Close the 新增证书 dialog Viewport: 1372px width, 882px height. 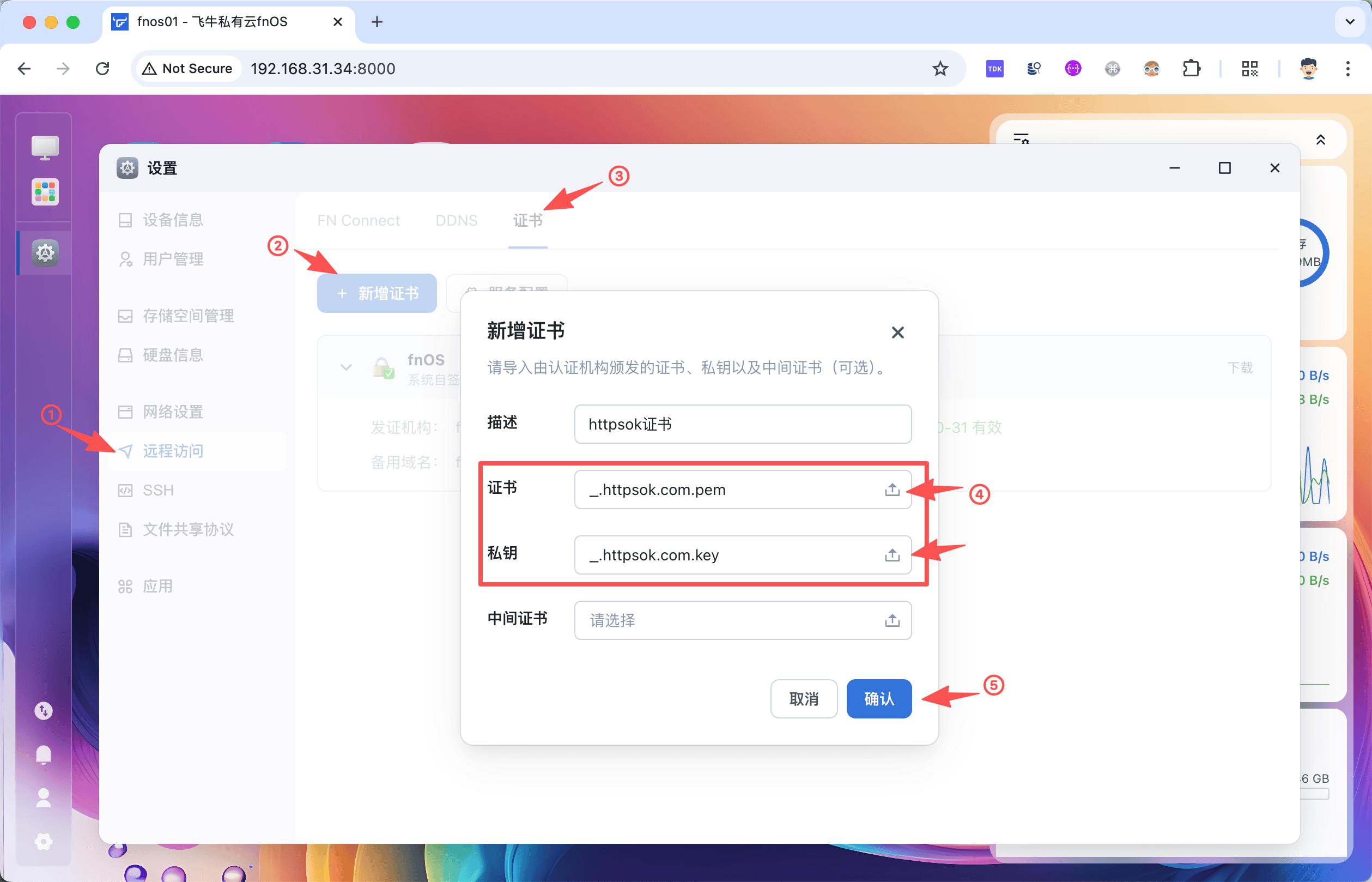click(x=897, y=333)
